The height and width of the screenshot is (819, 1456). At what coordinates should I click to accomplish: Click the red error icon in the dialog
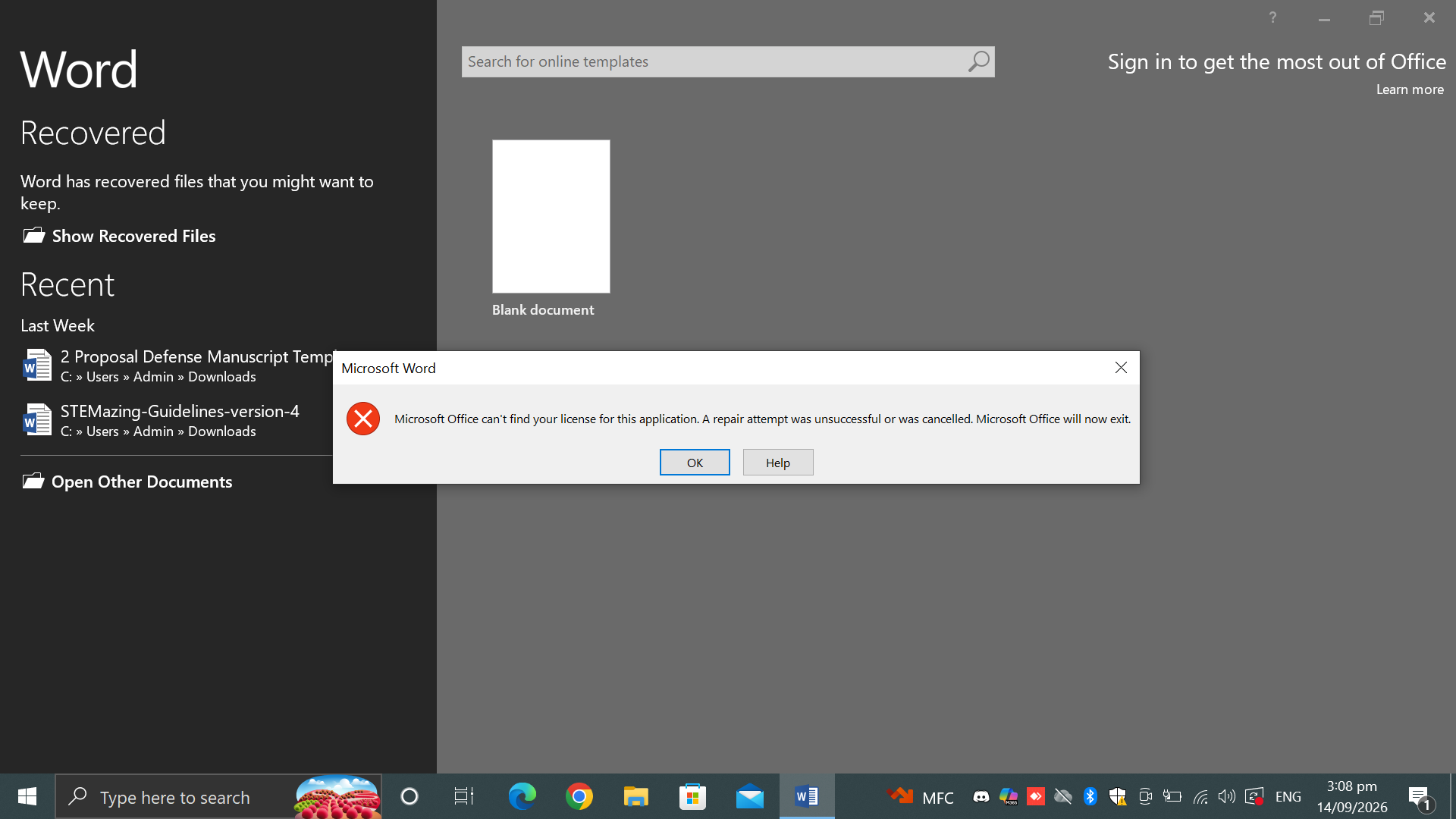click(x=363, y=419)
